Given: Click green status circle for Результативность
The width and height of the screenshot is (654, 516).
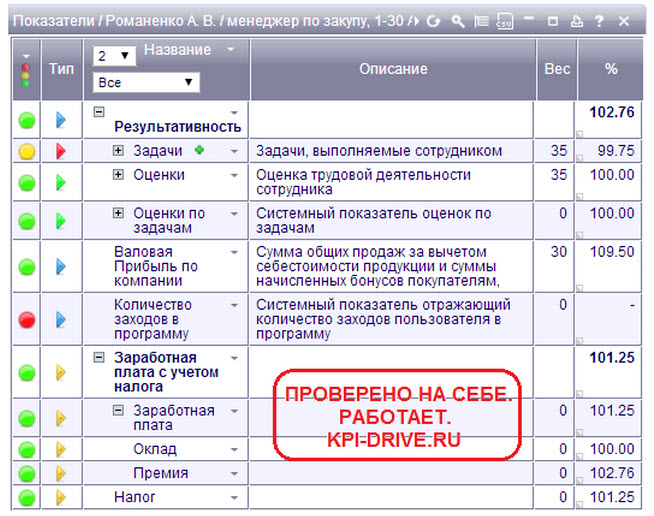Looking at the screenshot, I should pos(27,121).
